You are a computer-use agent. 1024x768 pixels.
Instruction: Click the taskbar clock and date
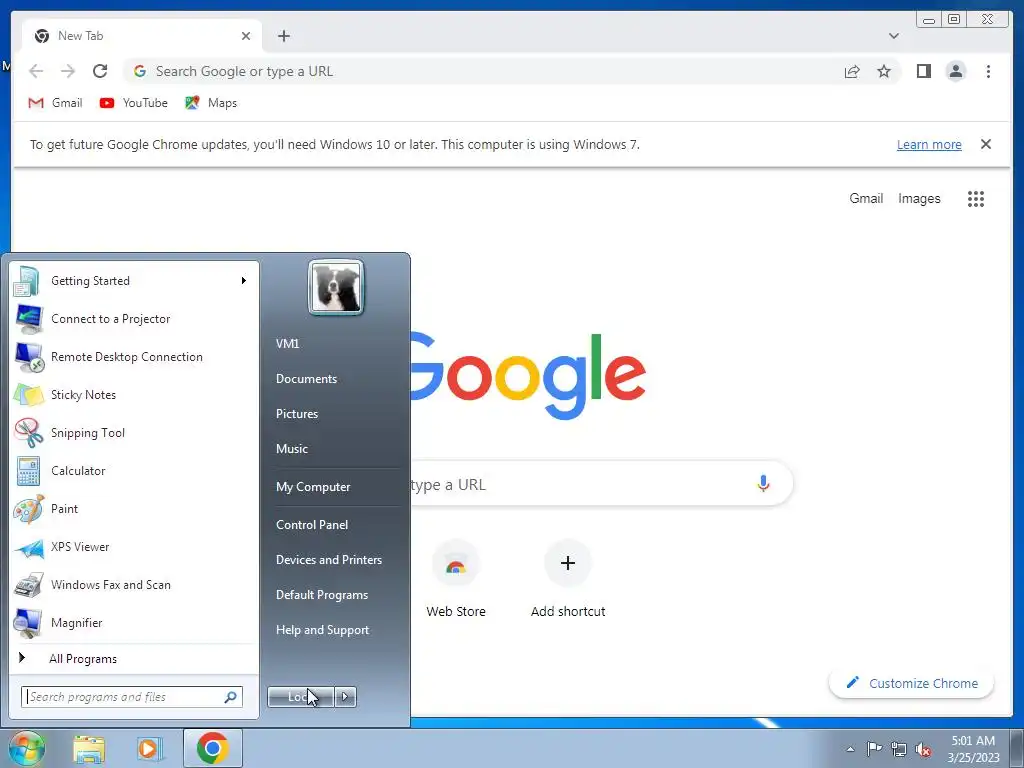(973, 748)
